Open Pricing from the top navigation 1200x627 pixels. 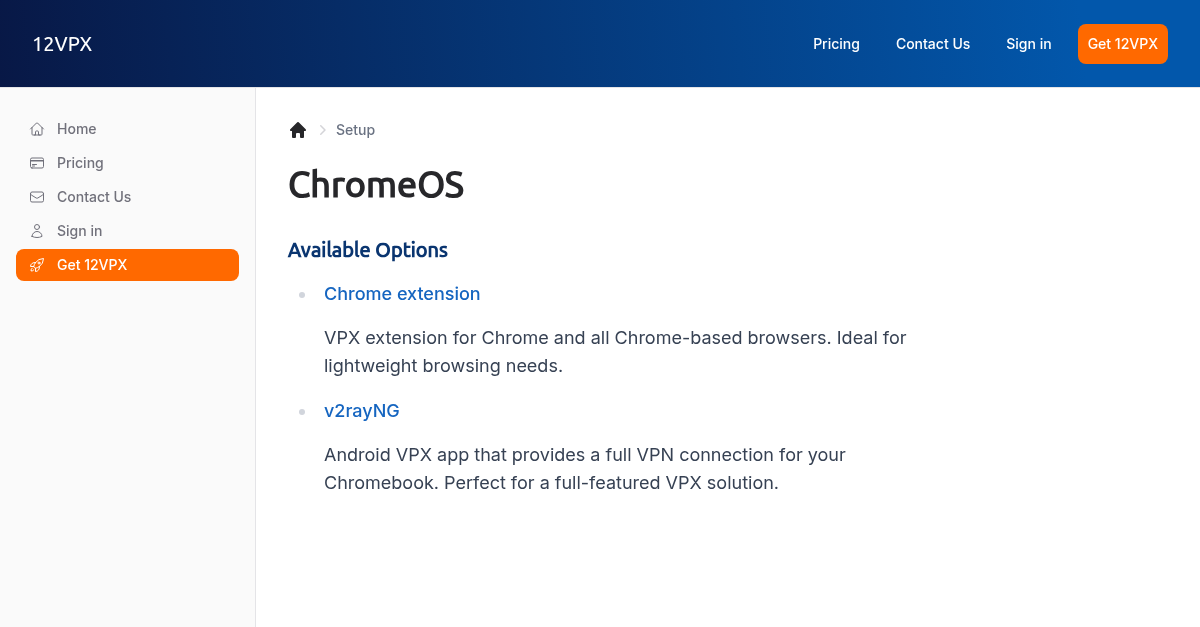tap(836, 44)
